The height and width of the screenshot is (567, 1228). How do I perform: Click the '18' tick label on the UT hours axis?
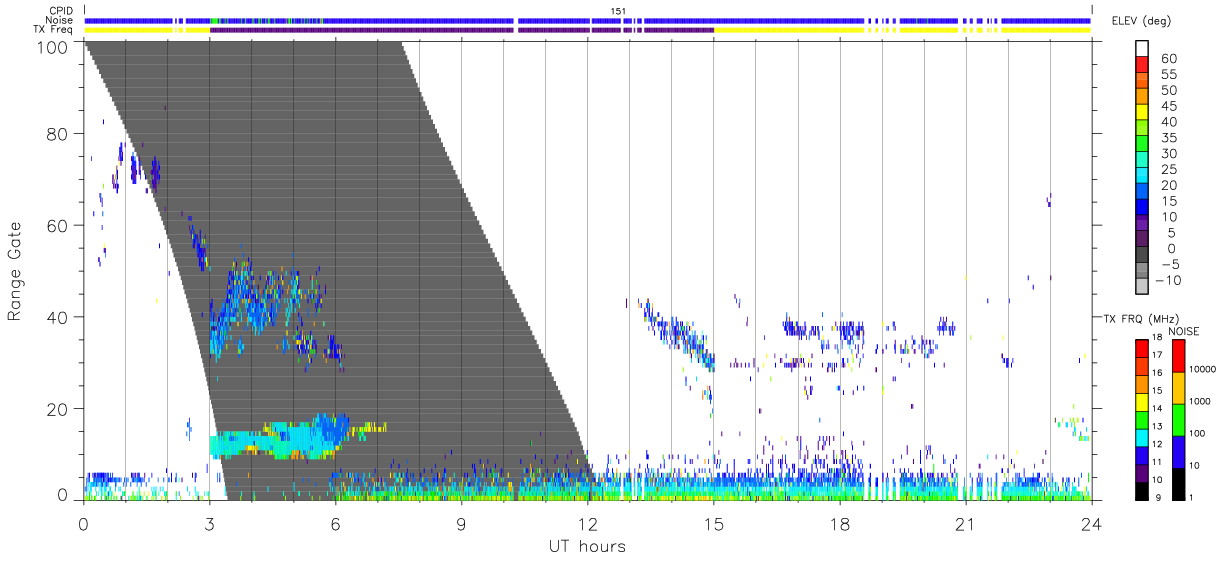pyautogui.click(x=840, y=522)
